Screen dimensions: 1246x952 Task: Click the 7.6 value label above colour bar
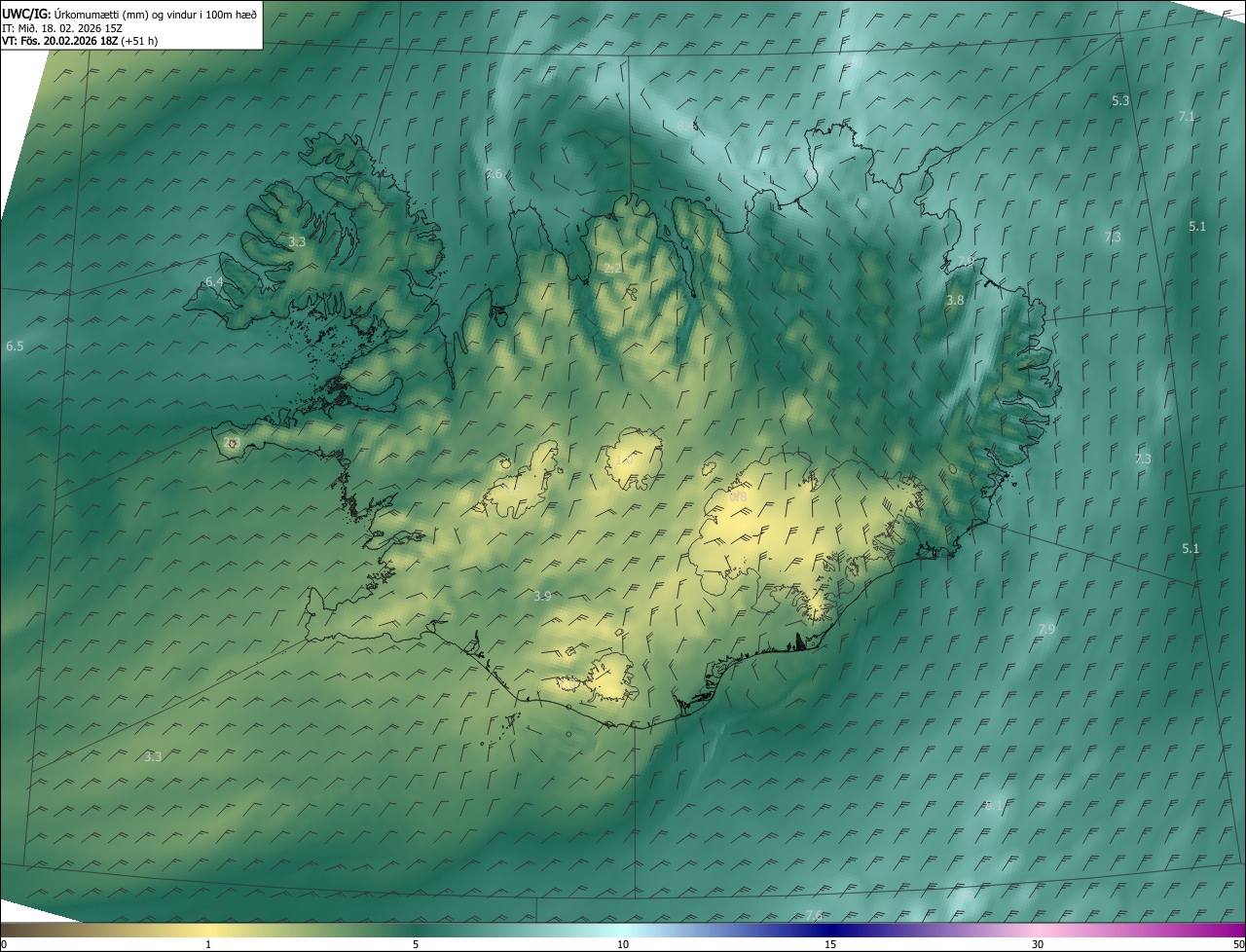tap(814, 915)
